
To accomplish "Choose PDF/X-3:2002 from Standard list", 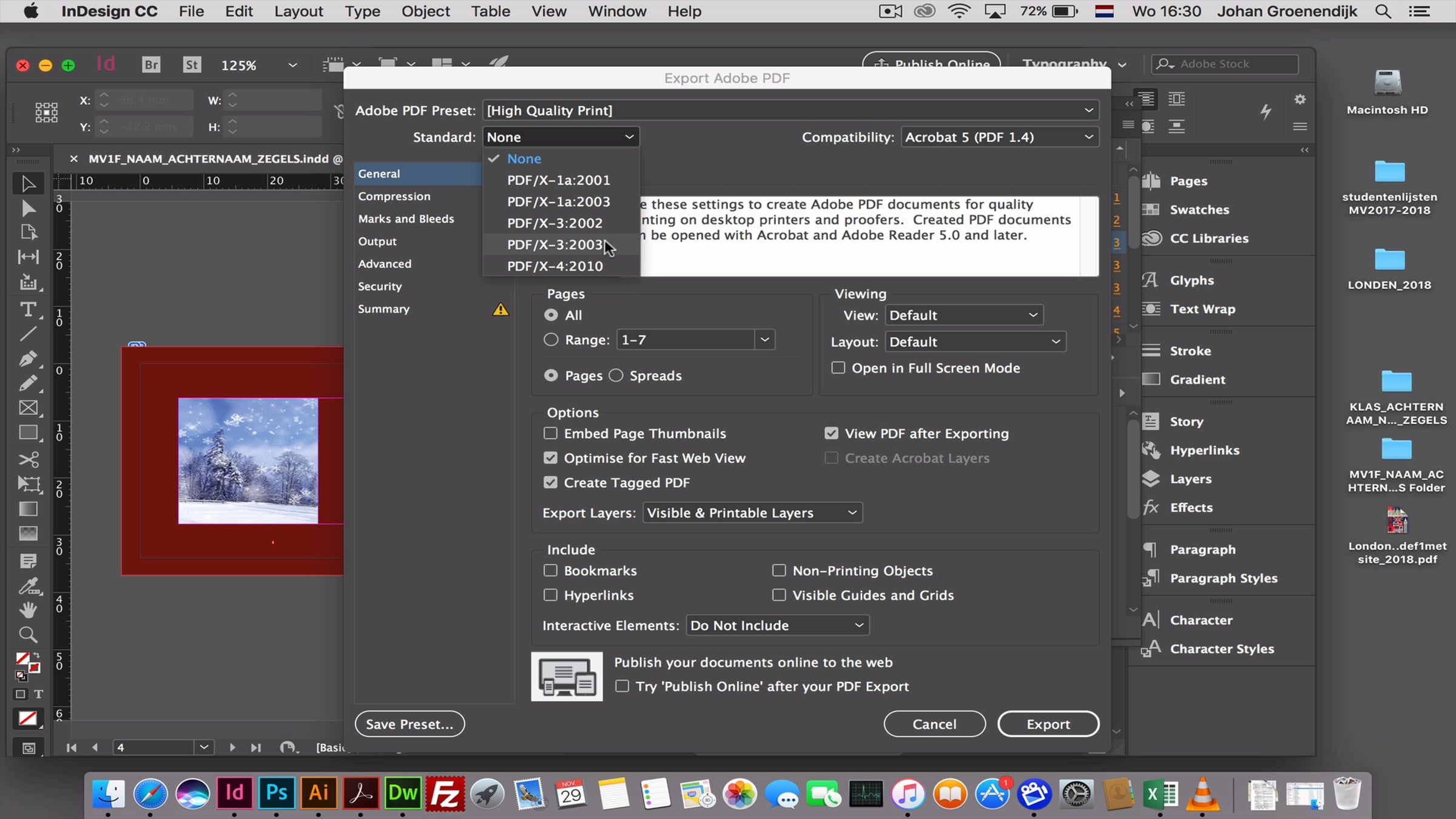I will coord(555,223).
